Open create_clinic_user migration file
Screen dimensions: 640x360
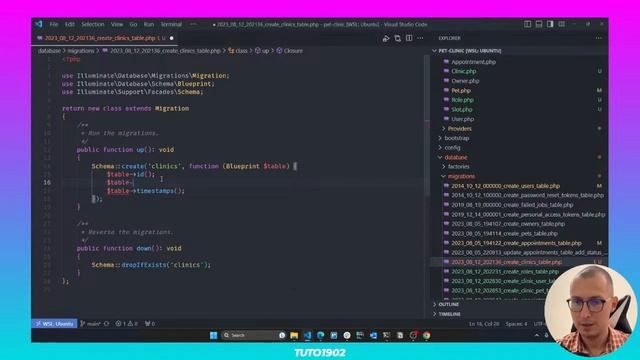[503, 281]
